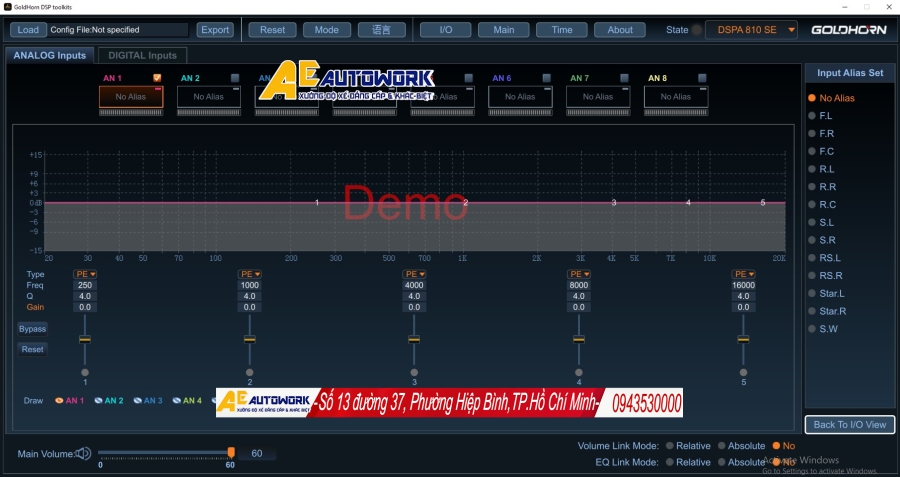The height and width of the screenshot is (477, 900).
Task: Show AN 2 curve with eye icon
Action: tap(100, 401)
